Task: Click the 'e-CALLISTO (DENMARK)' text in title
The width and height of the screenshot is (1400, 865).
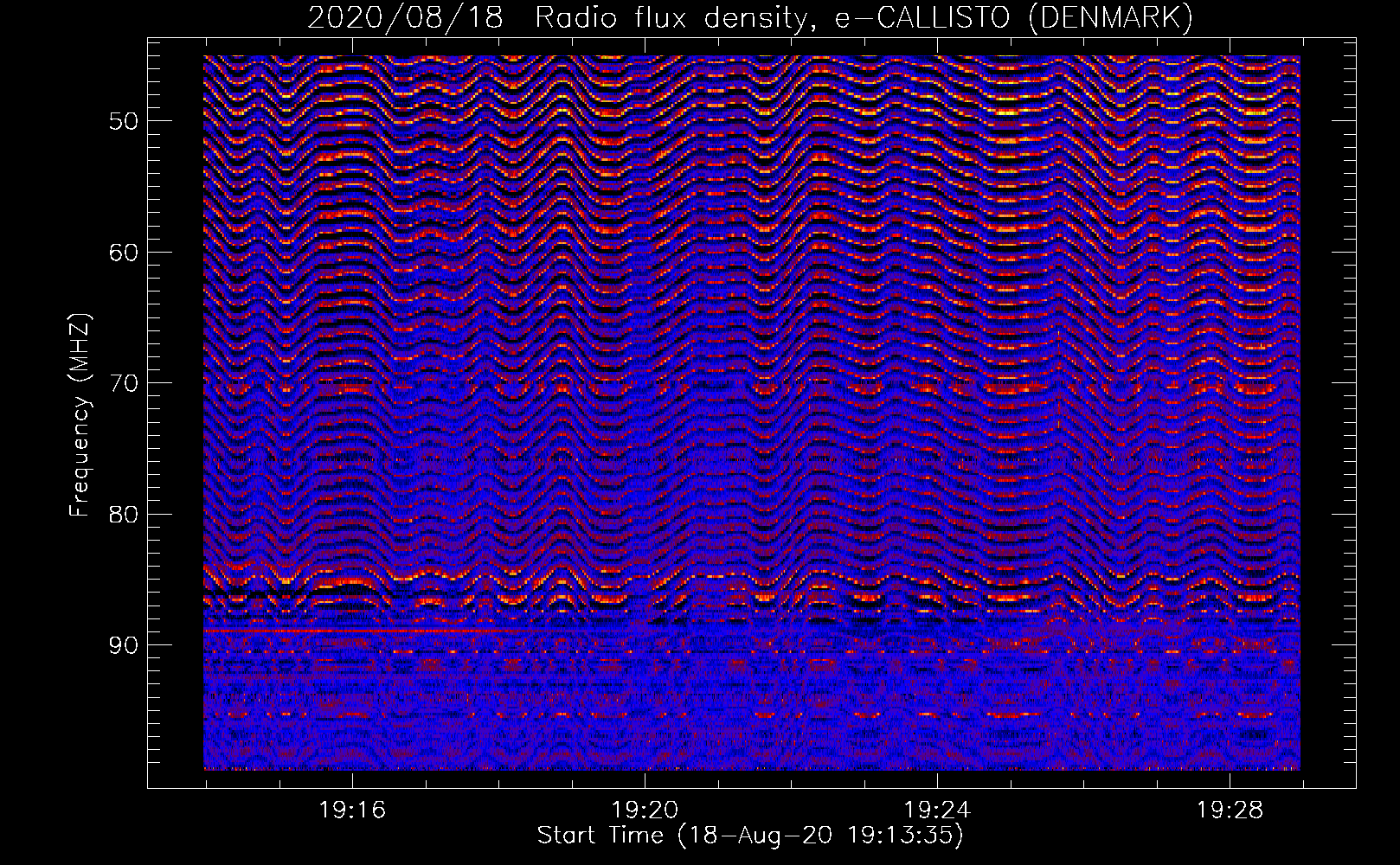Action: click(1013, 17)
